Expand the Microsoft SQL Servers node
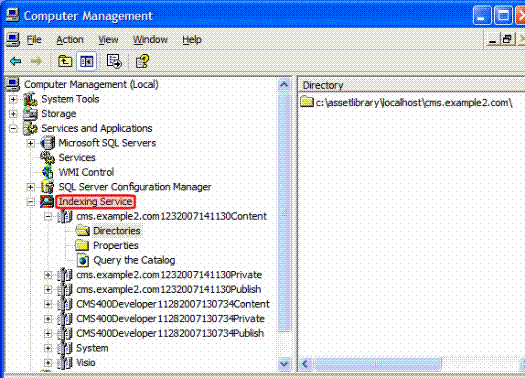 click(30, 143)
